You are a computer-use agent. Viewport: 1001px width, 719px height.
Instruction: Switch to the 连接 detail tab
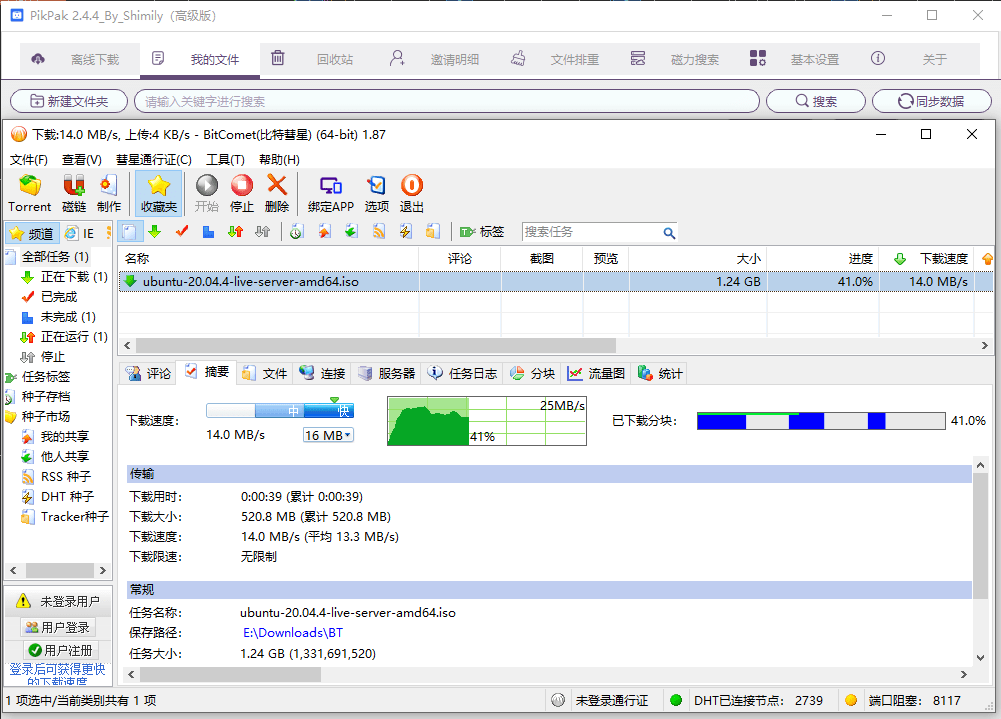click(x=322, y=374)
